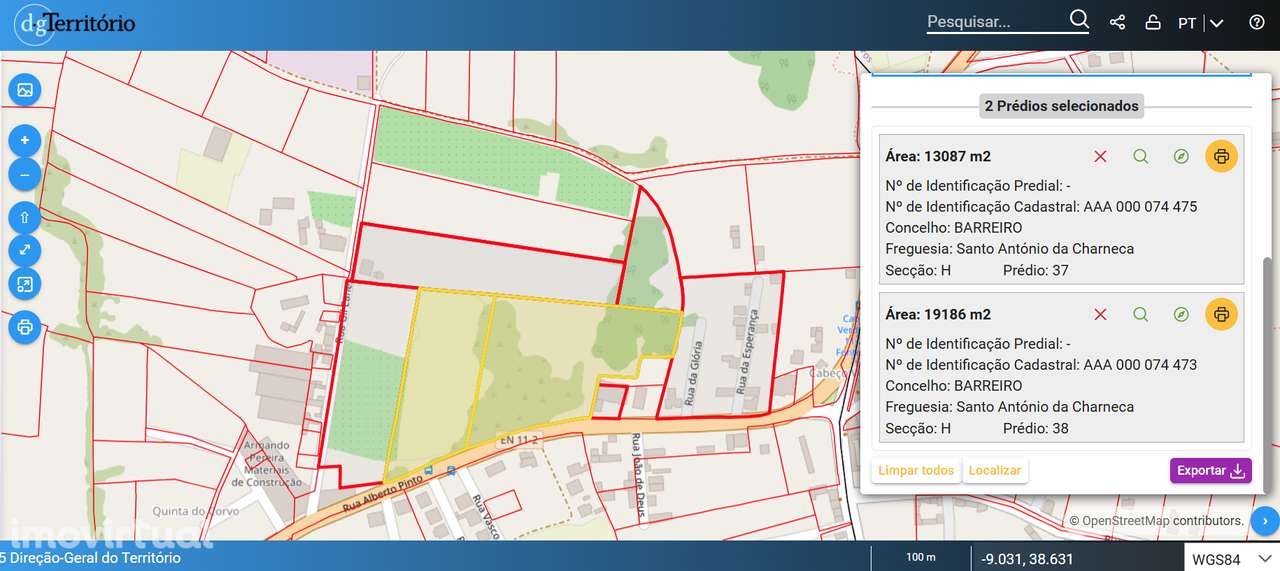Viewport: 1280px width, 571px height.
Task: Open the basemap image layer button
Action: (x=25, y=90)
